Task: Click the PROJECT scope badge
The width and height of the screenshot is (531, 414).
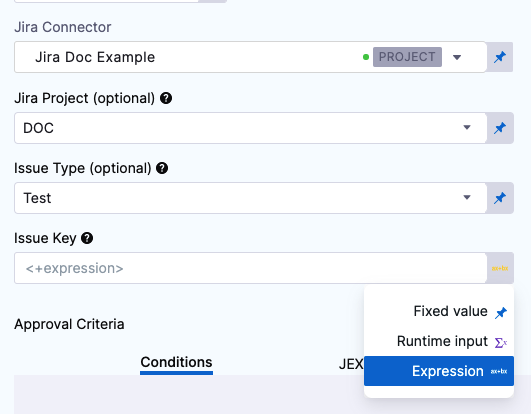Action: pos(407,57)
